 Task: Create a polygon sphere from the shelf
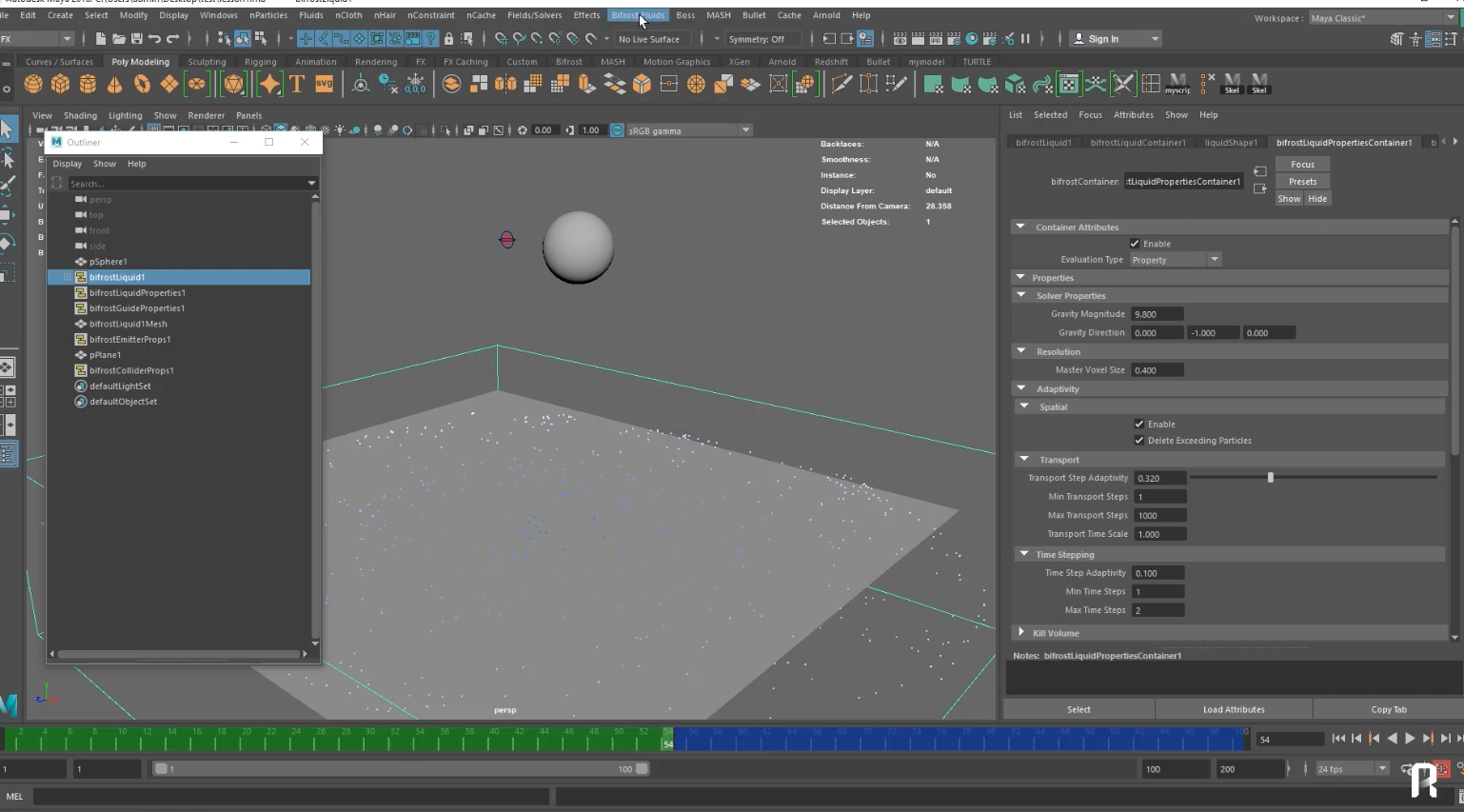(x=33, y=85)
